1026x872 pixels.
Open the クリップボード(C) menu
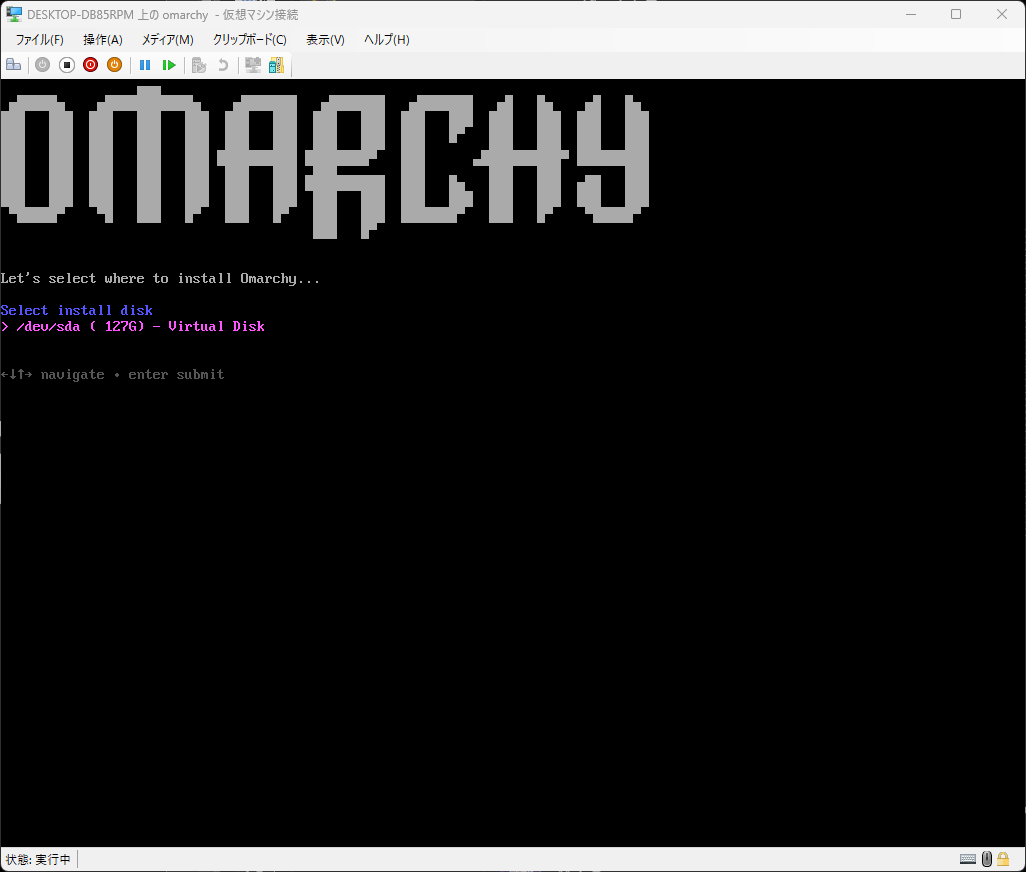click(x=249, y=40)
